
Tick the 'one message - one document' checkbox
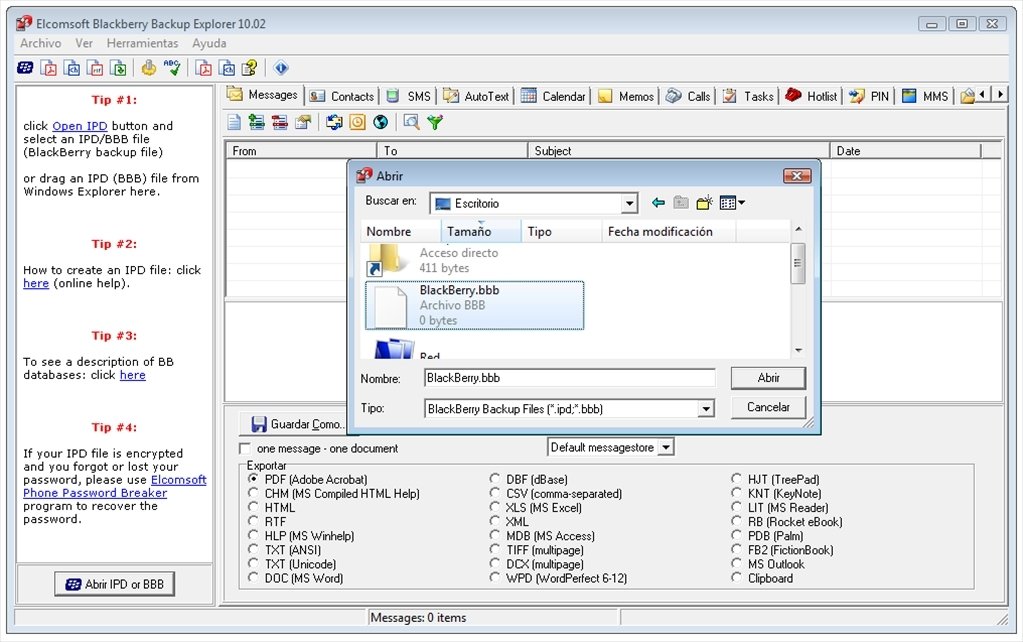click(245, 449)
